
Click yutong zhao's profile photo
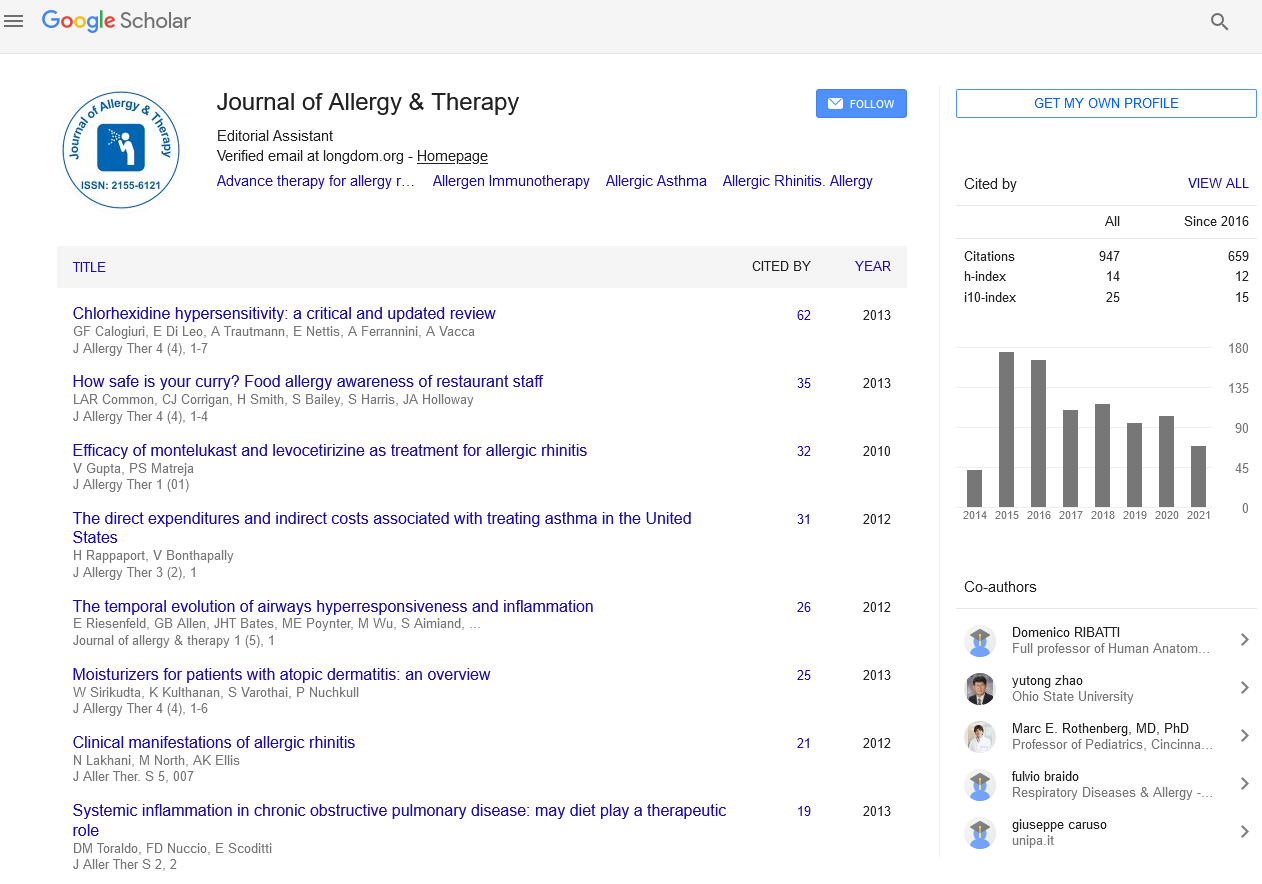(980, 688)
